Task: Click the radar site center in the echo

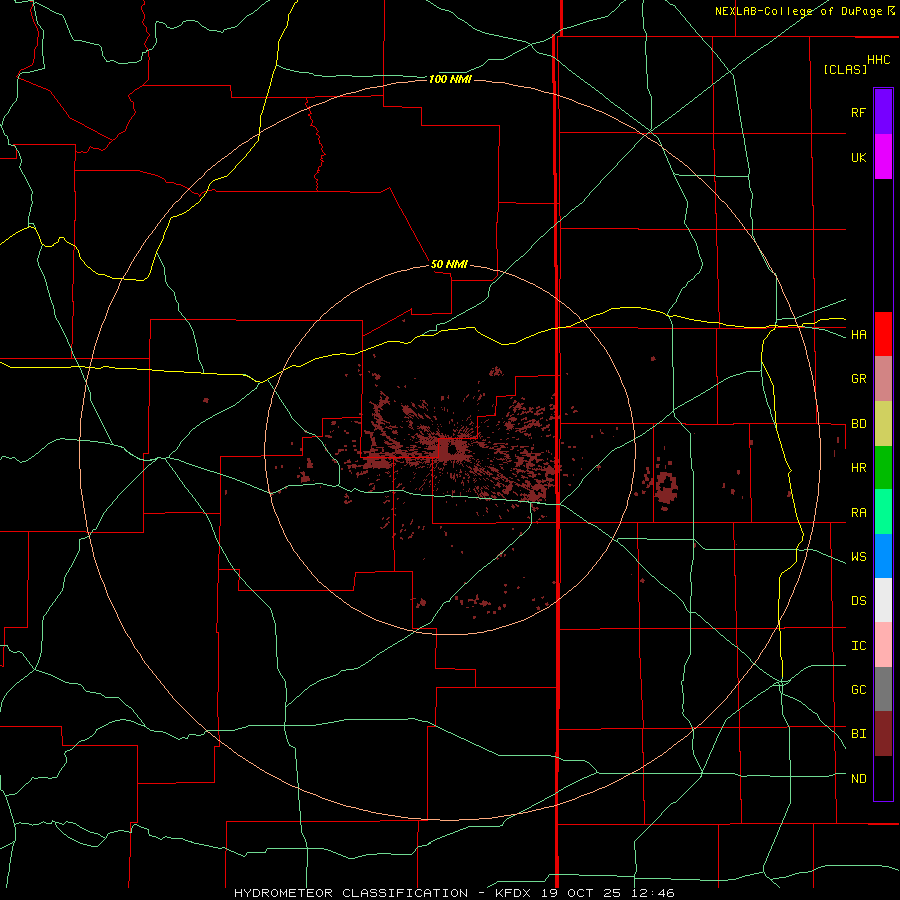Action: [x=452, y=449]
